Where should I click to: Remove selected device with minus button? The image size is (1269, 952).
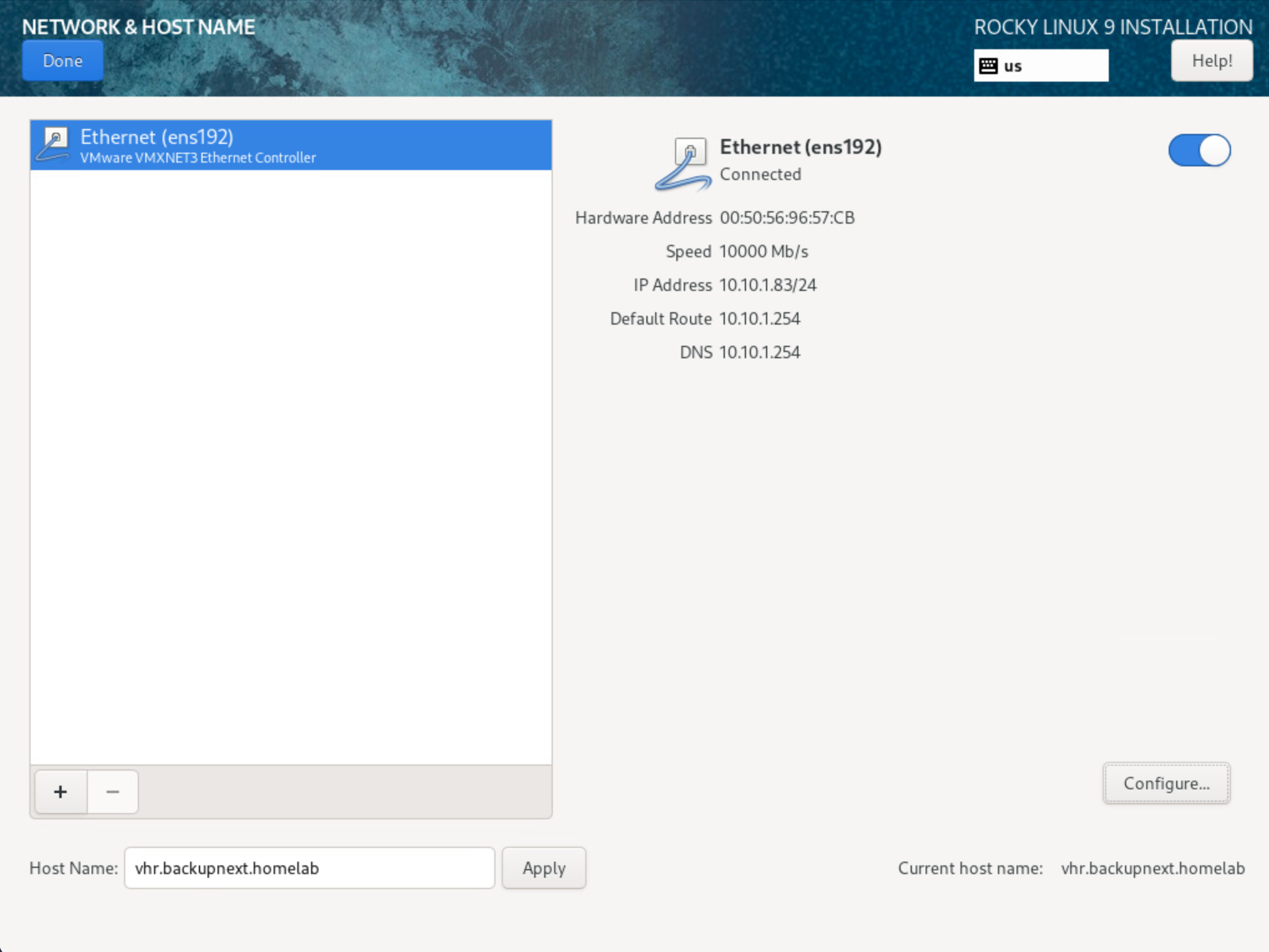pyautogui.click(x=113, y=792)
